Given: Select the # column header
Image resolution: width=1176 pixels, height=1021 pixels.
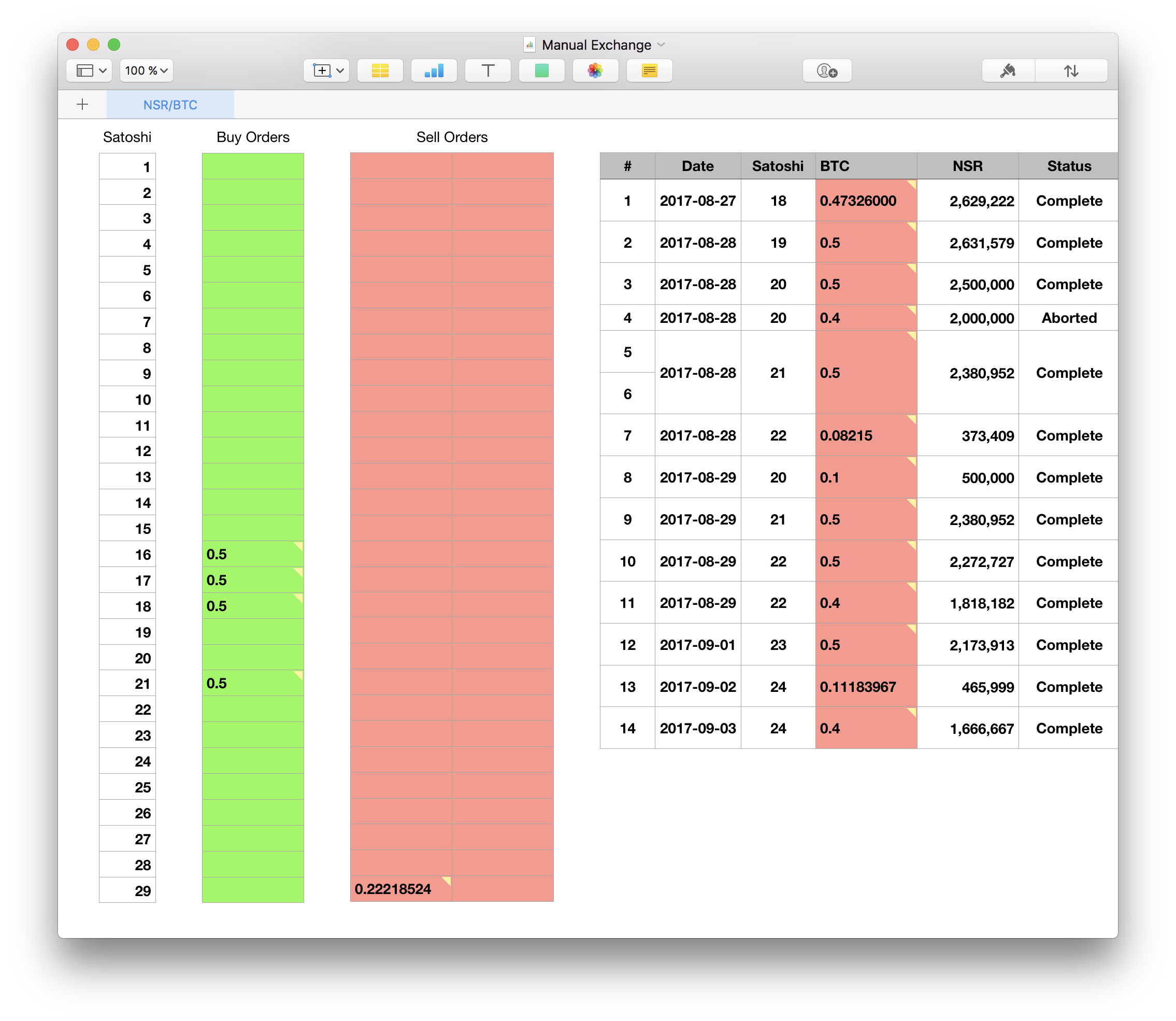Looking at the screenshot, I should tap(627, 166).
